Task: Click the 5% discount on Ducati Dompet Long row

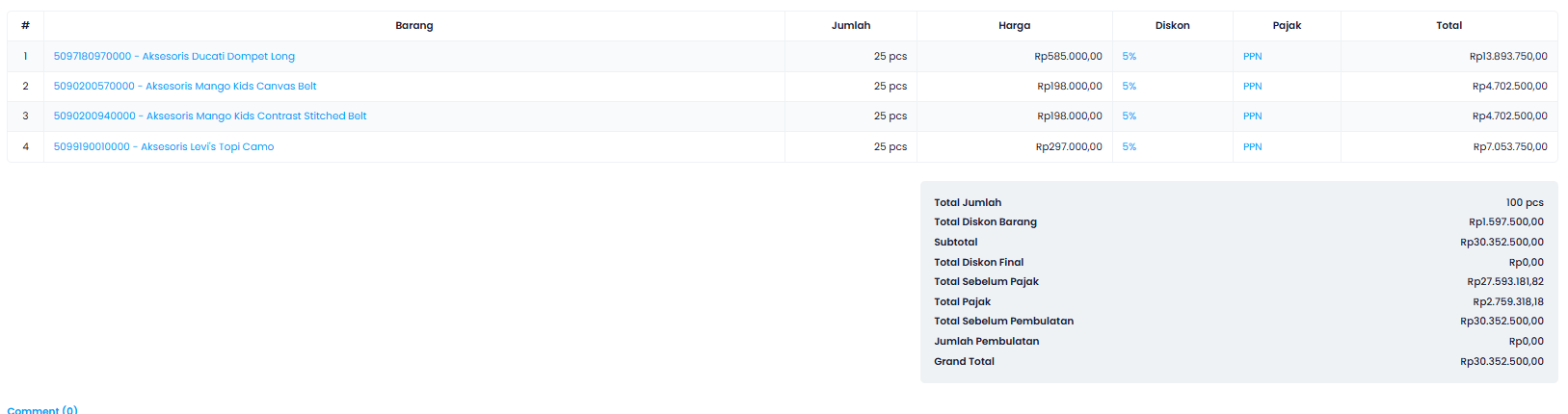Action: pos(1129,57)
